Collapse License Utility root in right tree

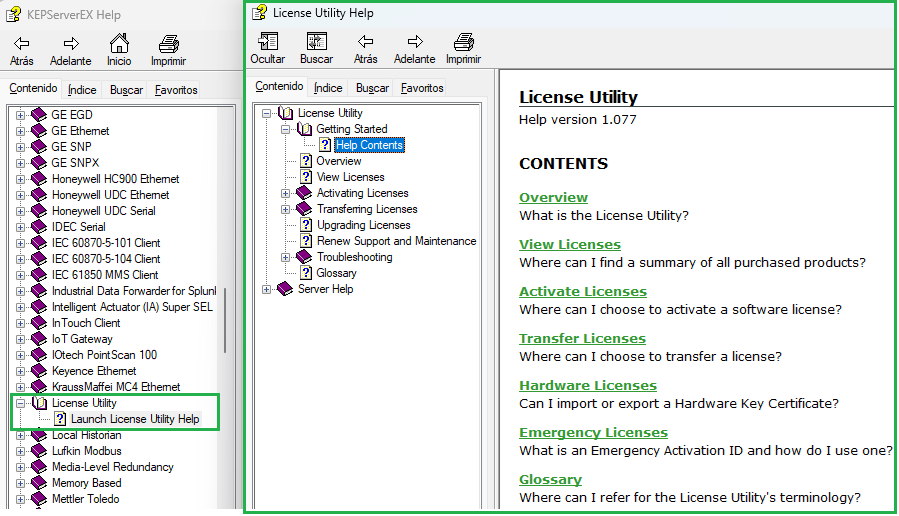[x=267, y=114]
